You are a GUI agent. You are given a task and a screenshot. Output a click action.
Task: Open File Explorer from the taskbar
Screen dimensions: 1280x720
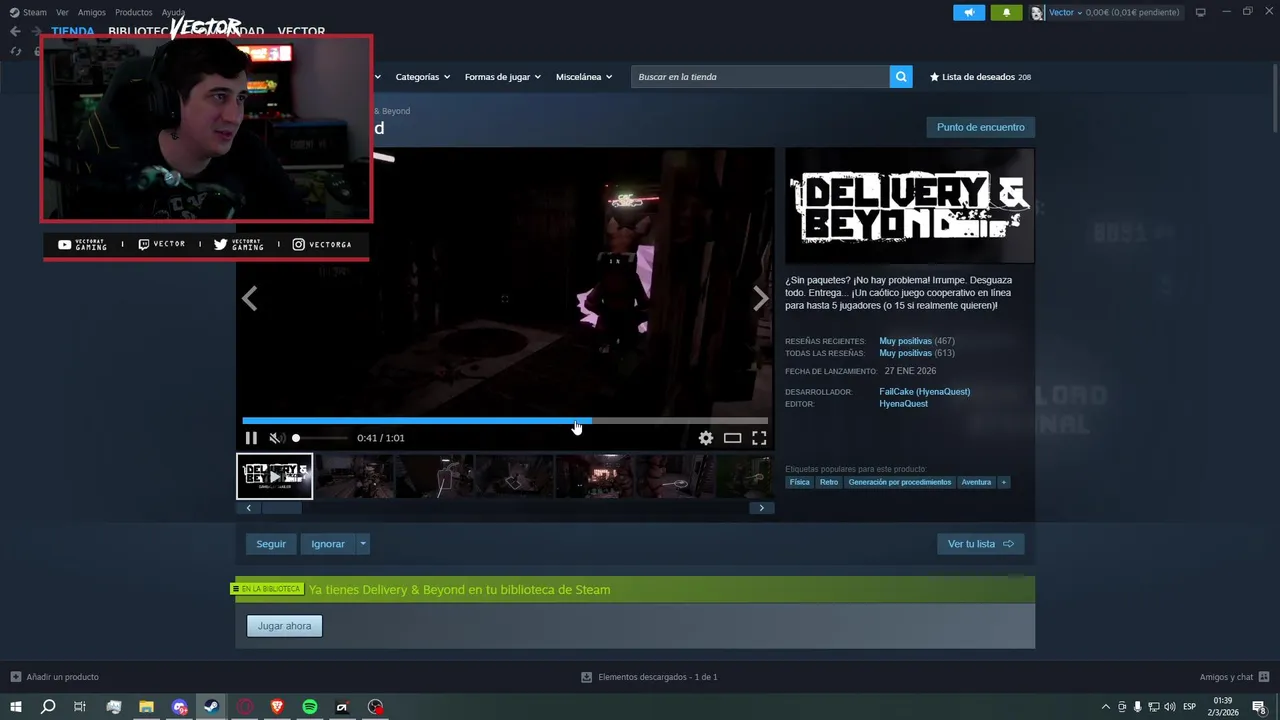point(146,707)
